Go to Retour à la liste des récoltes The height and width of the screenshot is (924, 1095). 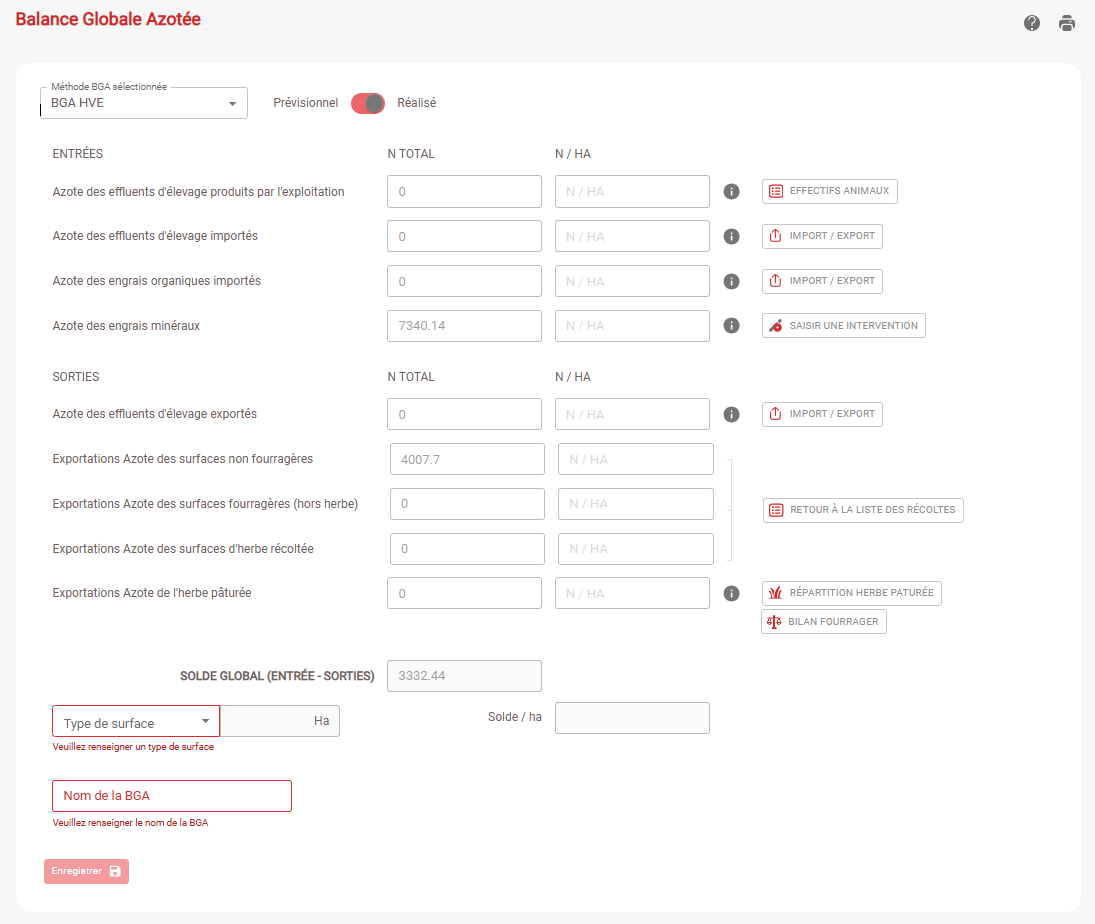point(863,510)
